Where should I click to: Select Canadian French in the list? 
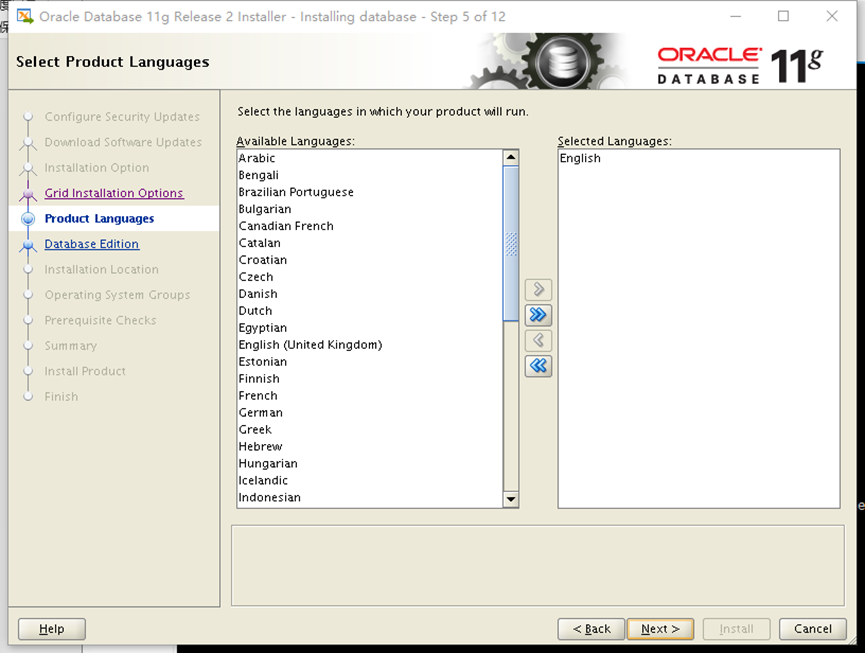370,226
